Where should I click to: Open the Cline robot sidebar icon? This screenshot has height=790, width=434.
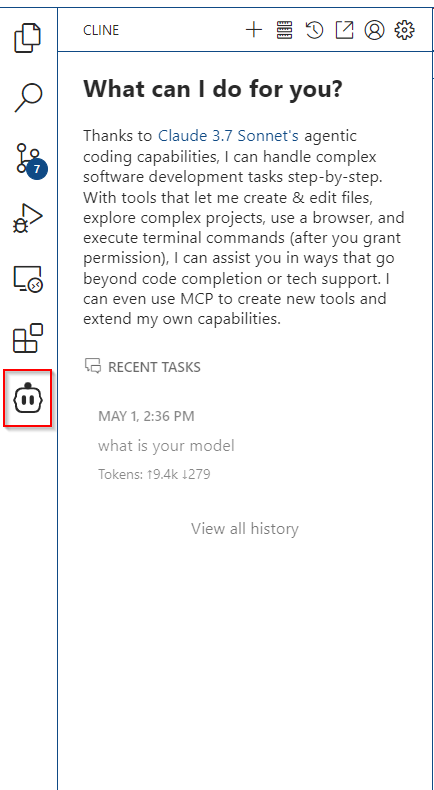[28, 399]
